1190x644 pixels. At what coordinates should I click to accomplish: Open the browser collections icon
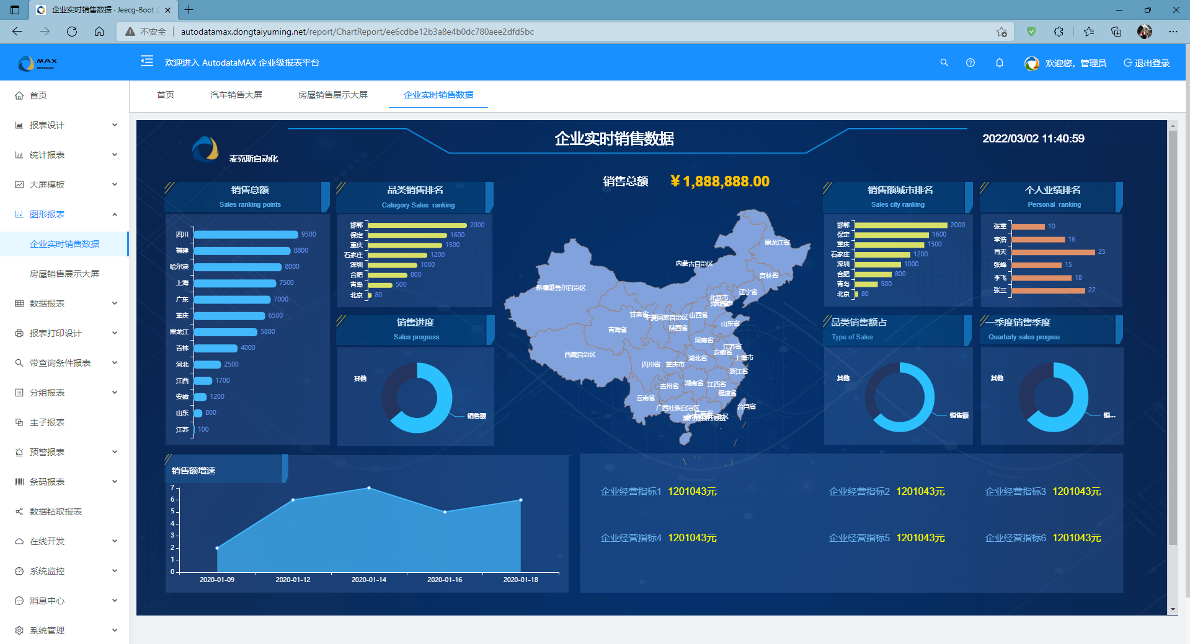1116,31
